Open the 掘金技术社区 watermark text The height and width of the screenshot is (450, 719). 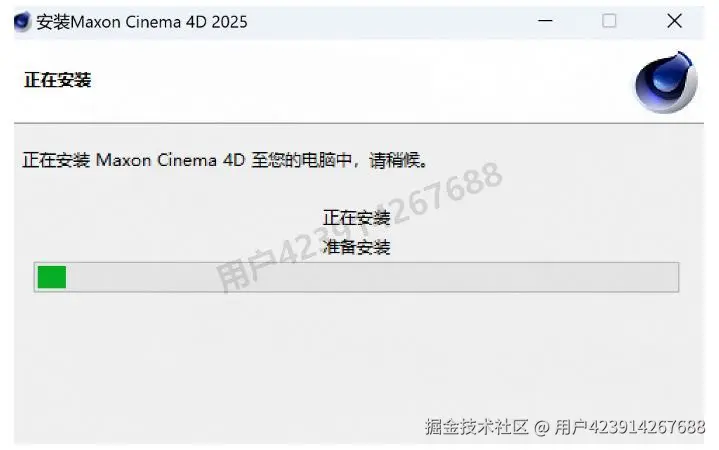(476, 427)
